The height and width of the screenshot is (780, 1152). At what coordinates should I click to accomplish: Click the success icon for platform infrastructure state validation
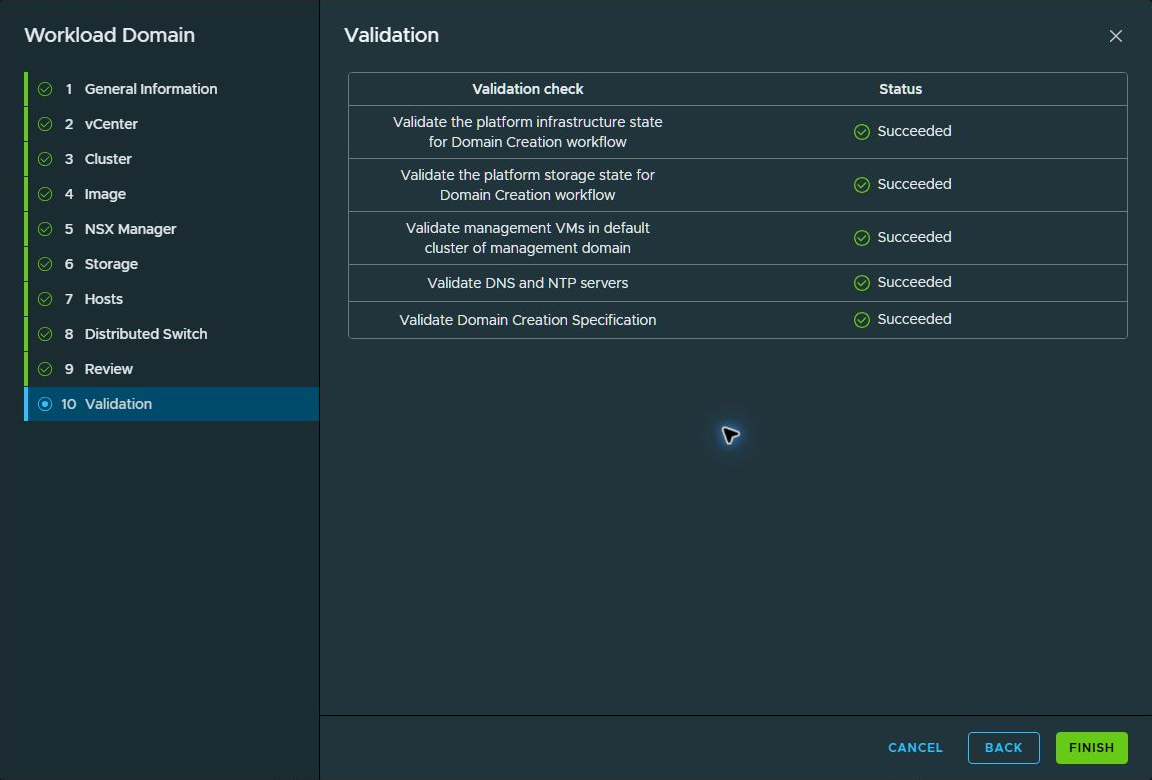tap(862, 131)
